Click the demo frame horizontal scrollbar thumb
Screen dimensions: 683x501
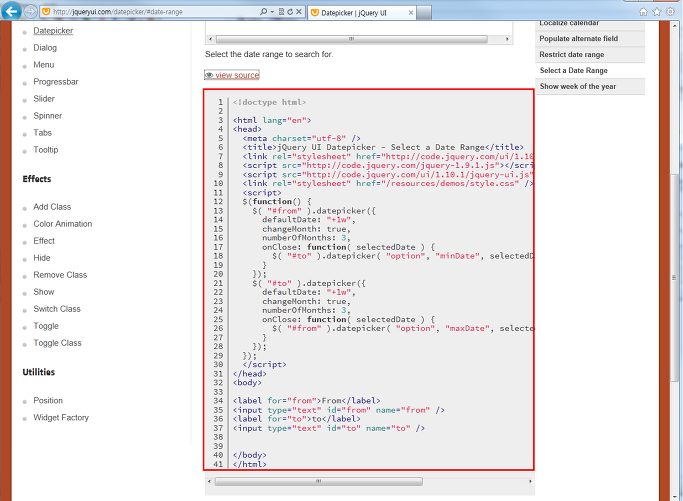click(352, 39)
